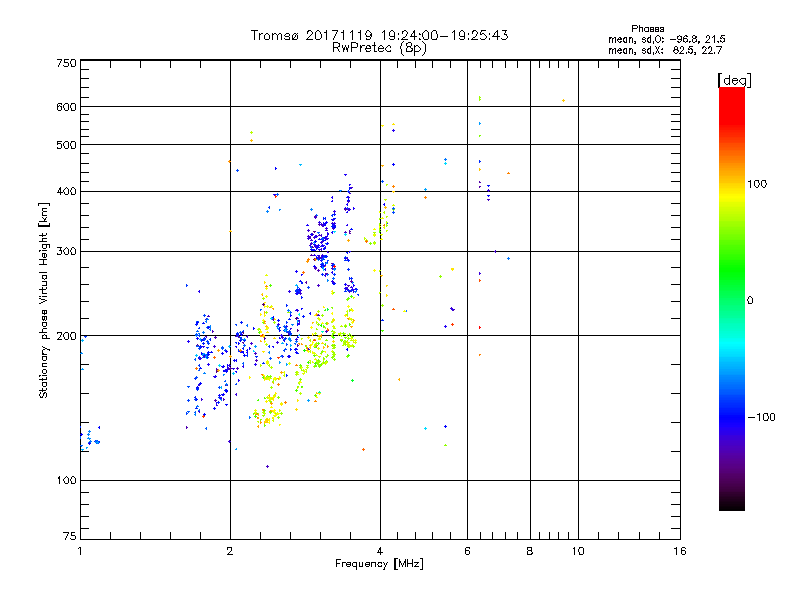Click the frequency axis tick label "4"
800x600 pixels.
coord(380,551)
